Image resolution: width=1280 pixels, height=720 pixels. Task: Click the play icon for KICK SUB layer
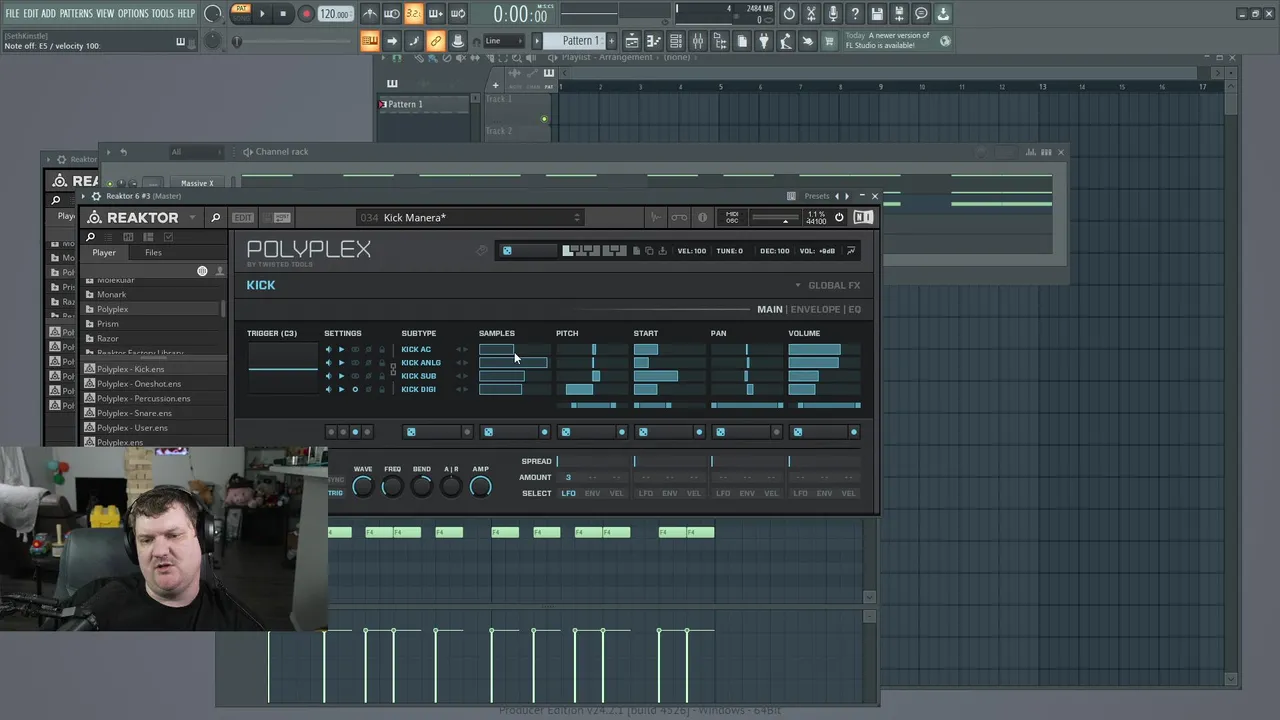pos(341,376)
